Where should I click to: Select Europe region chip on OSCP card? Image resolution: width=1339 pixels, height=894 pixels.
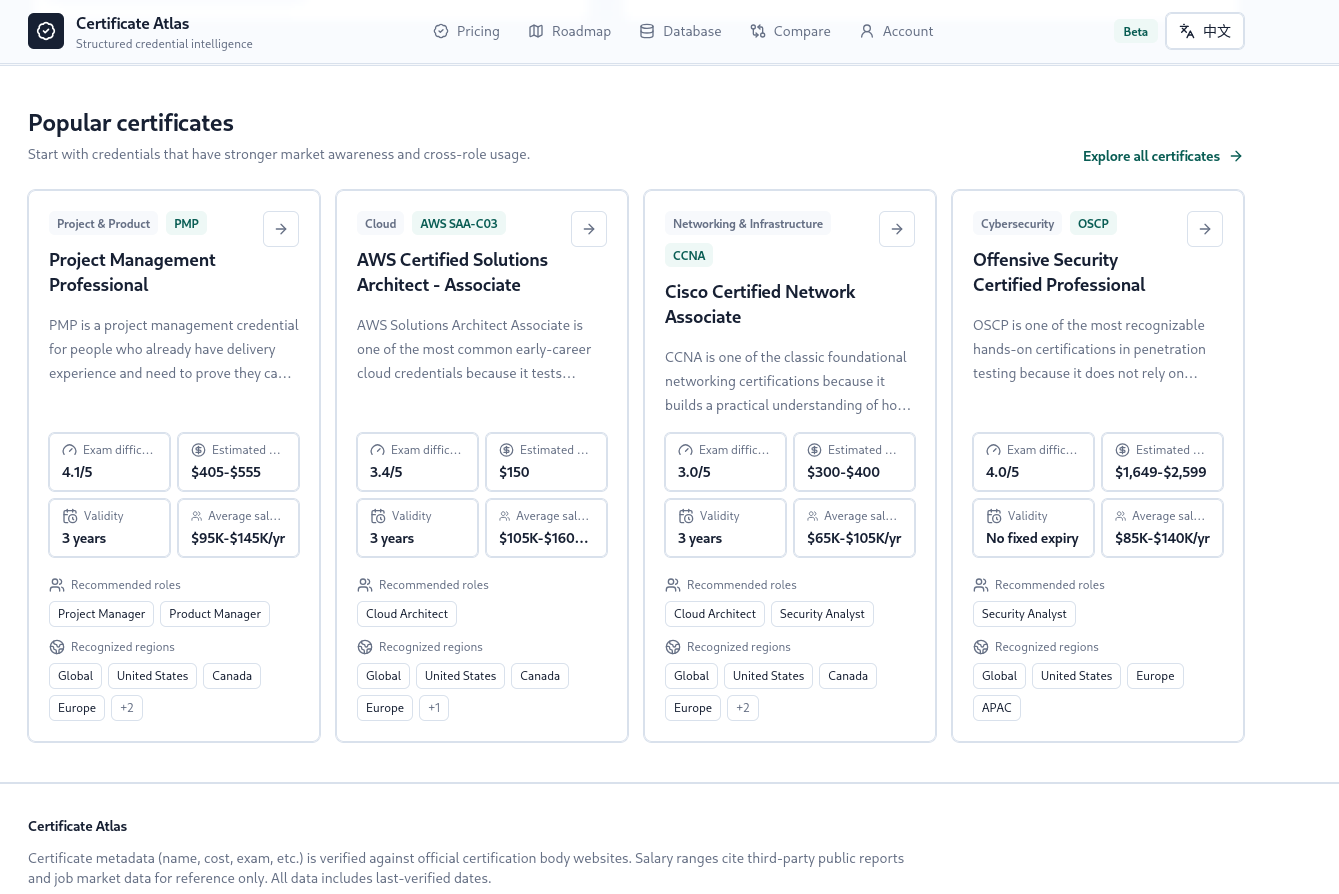(1155, 676)
